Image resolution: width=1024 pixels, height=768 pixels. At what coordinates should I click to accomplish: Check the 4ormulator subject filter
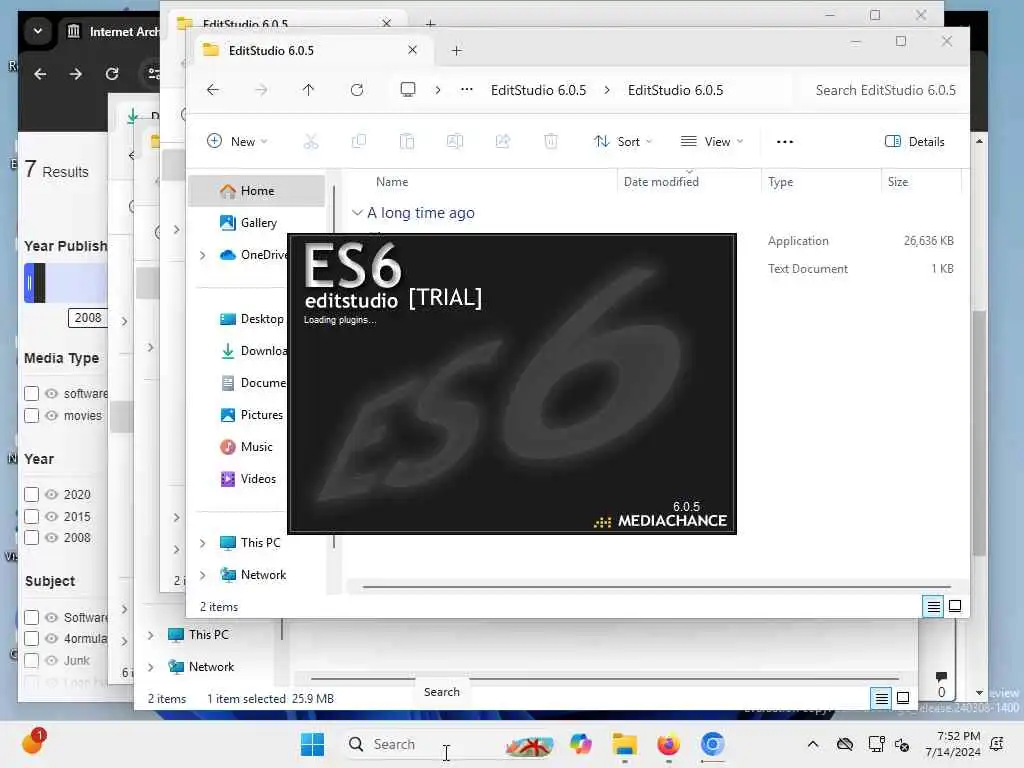pyautogui.click(x=31, y=639)
